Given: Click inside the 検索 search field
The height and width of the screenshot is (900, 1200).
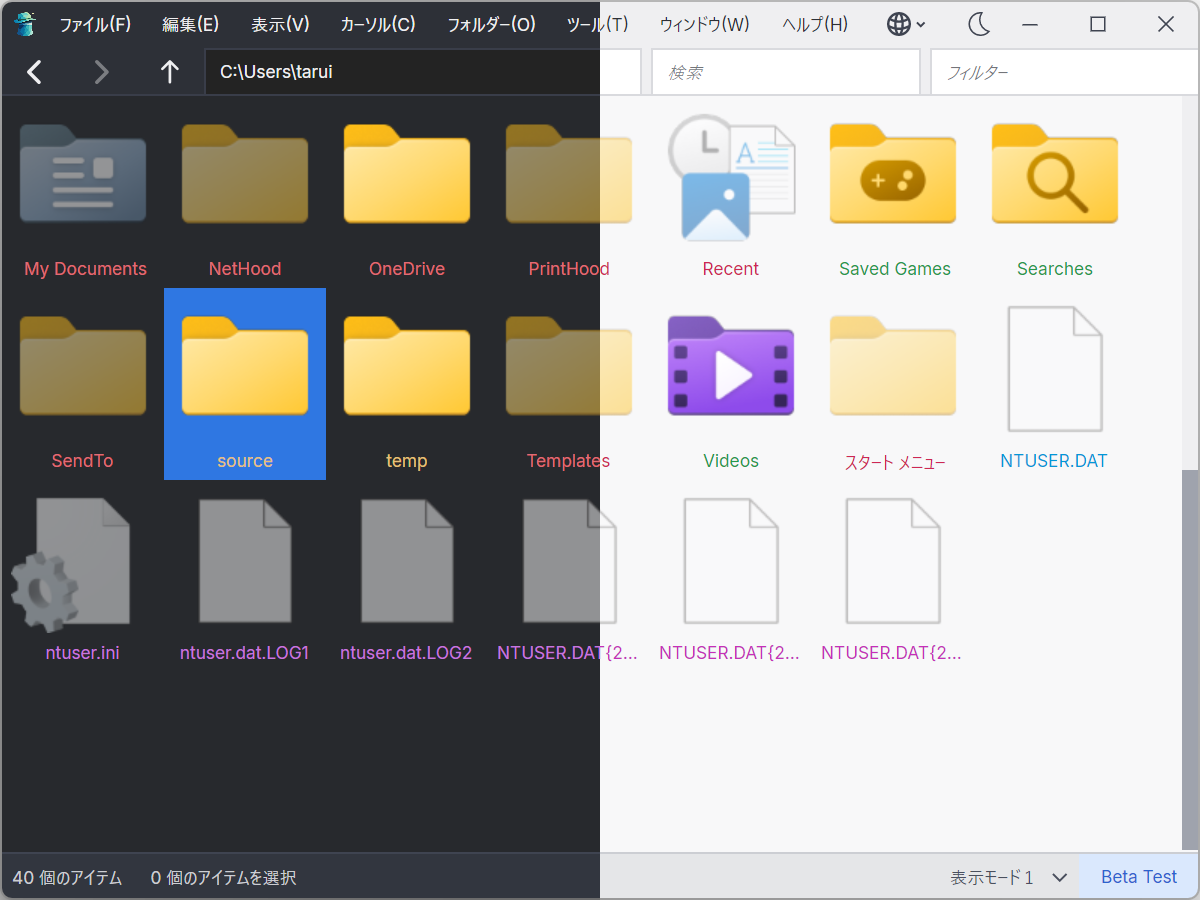Looking at the screenshot, I should (785, 71).
